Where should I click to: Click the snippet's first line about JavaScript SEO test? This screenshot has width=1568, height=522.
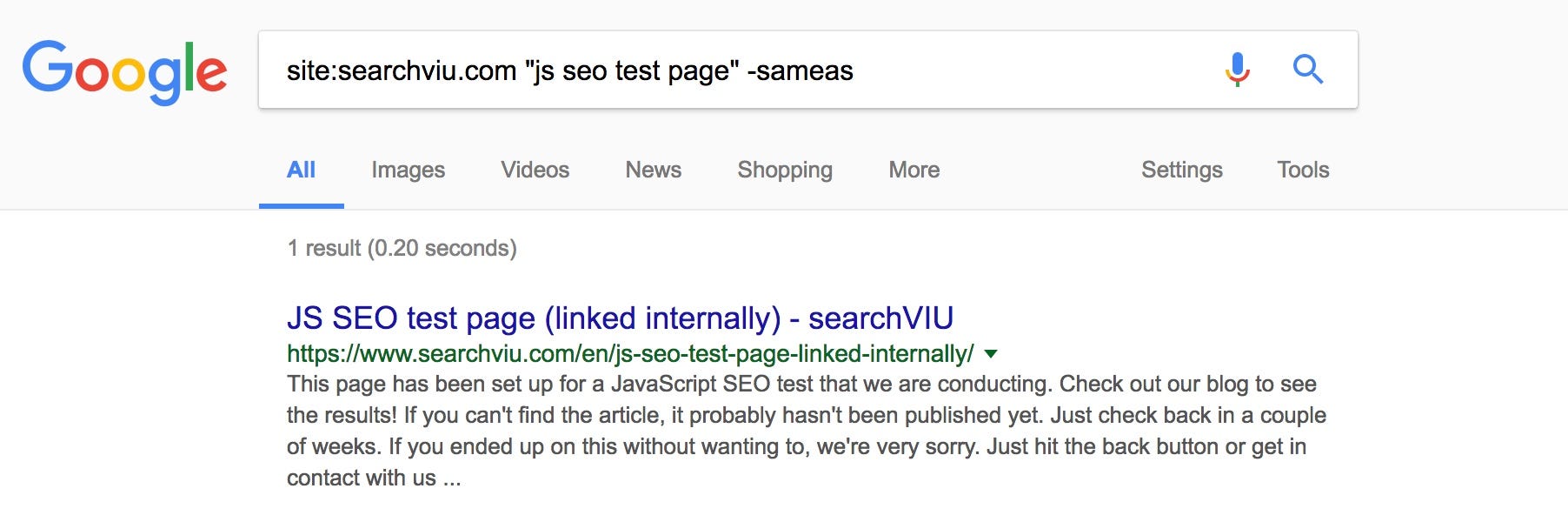[801, 385]
